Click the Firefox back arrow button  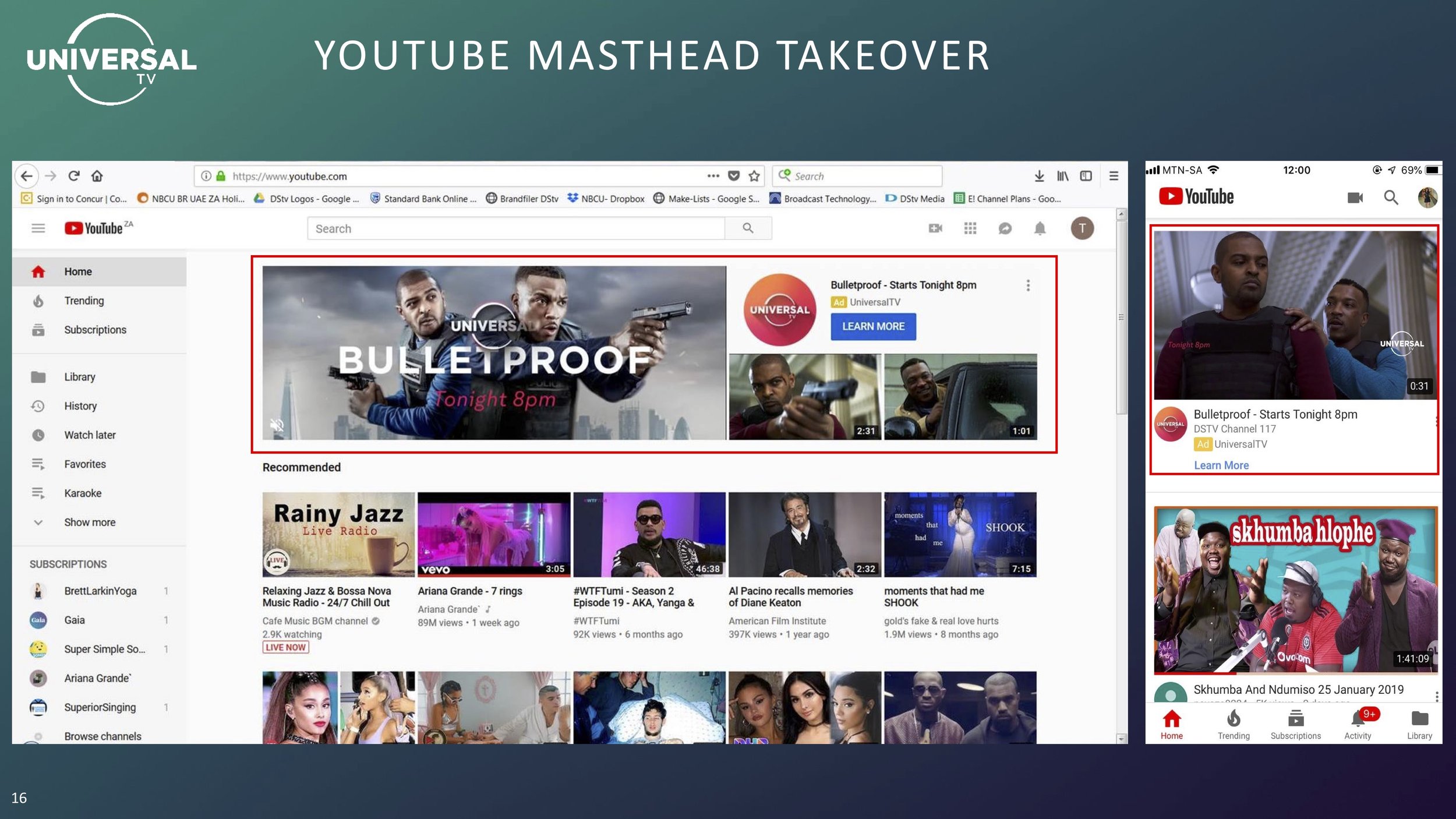pos(27,176)
